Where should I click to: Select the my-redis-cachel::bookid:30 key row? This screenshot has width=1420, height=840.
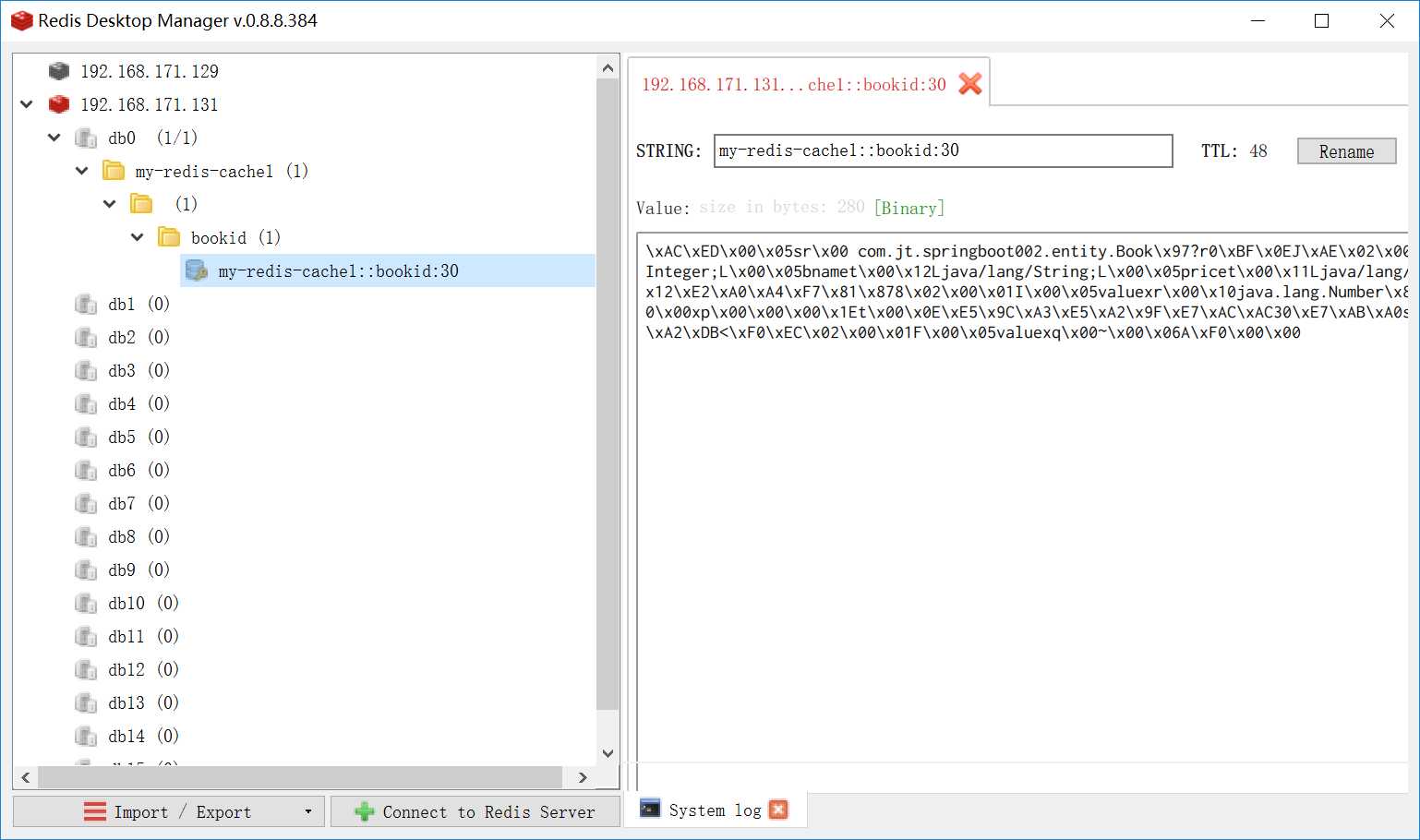(388, 270)
